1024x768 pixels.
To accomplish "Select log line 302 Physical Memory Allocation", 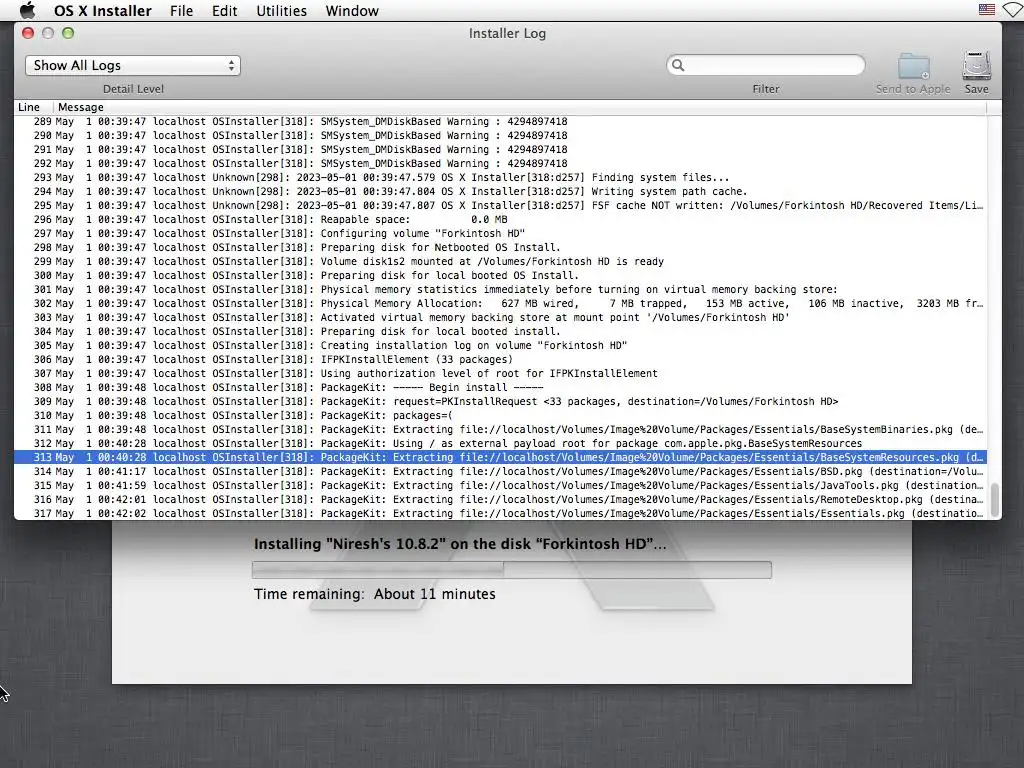I will click(x=500, y=304).
